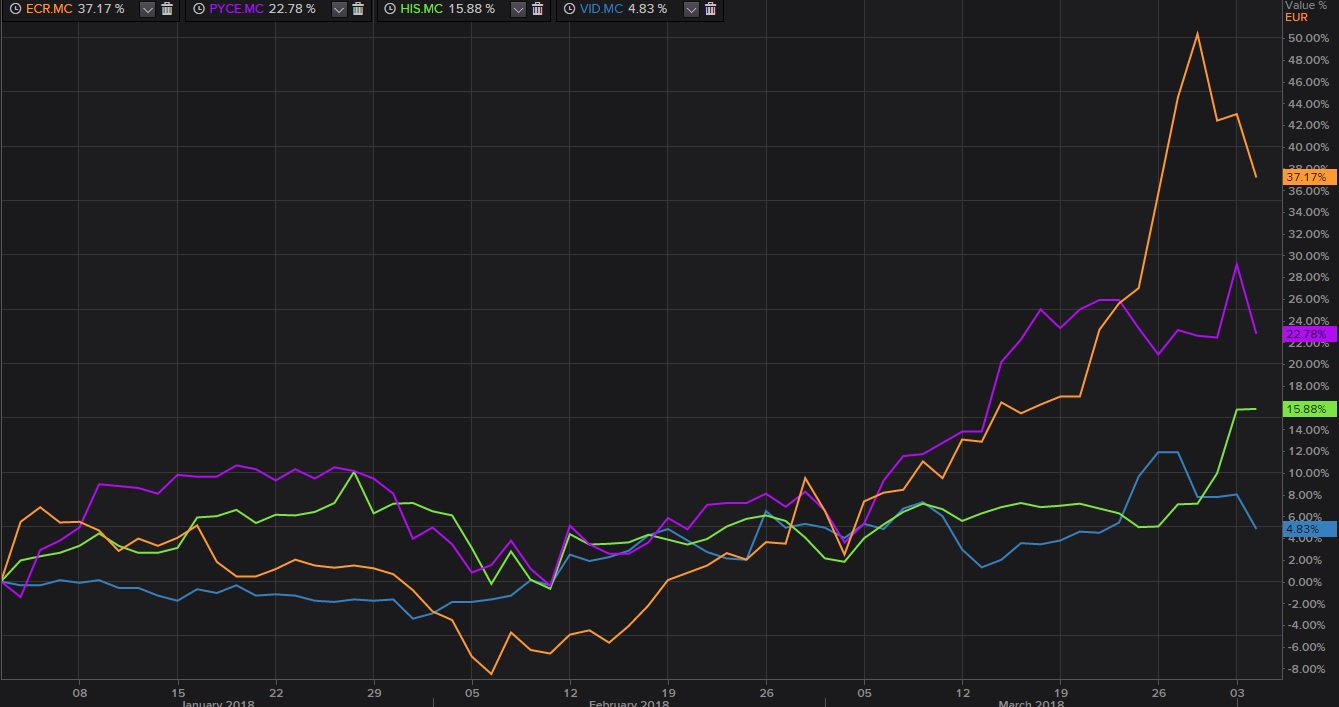The width and height of the screenshot is (1339, 707).
Task: Click the '15.88 %' value next to HIS.MC
Action: click(471, 9)
